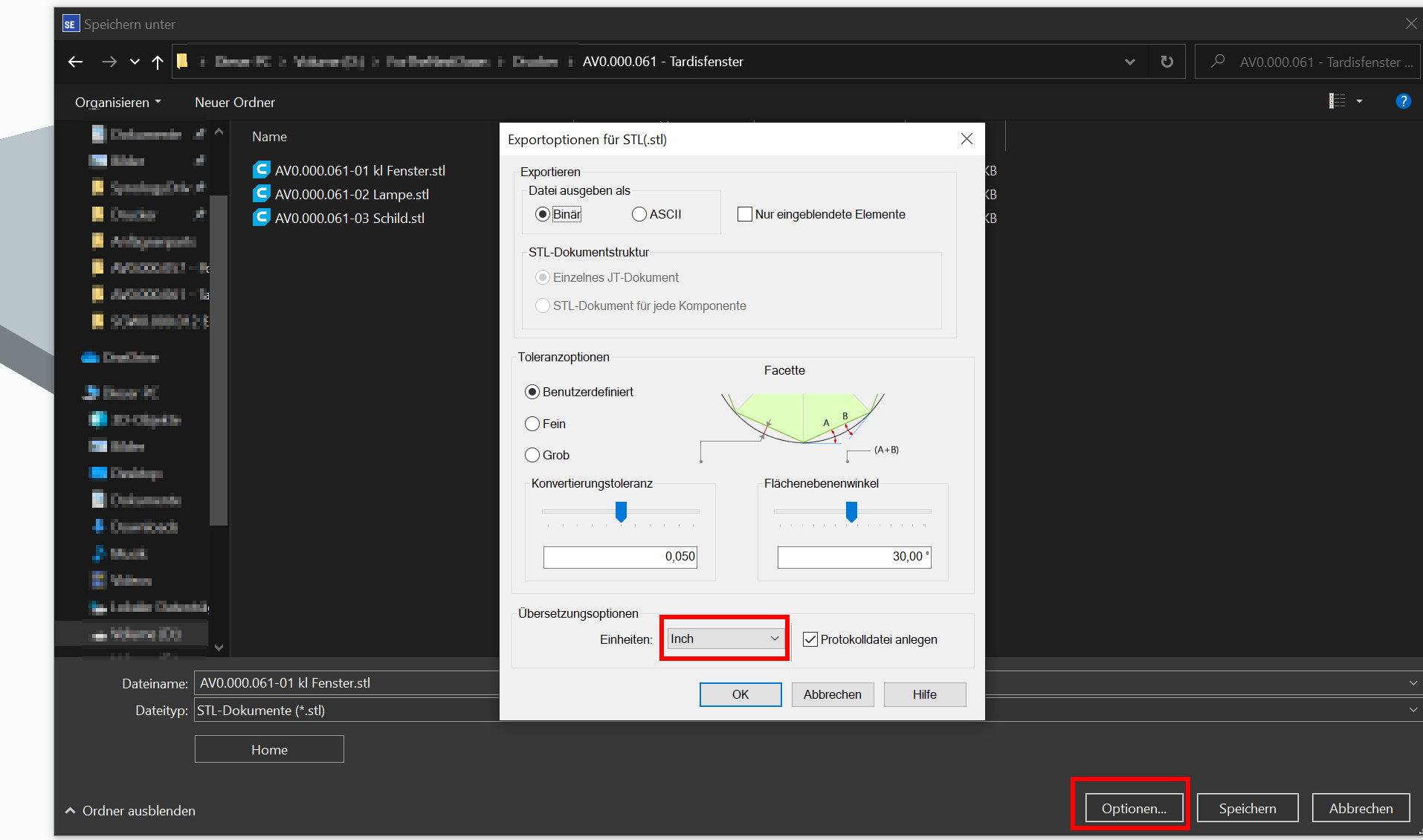
Task: Click the Flächenebenenwinkel value field 30,00
Action: pyautogui.click(x=854, y=557)
